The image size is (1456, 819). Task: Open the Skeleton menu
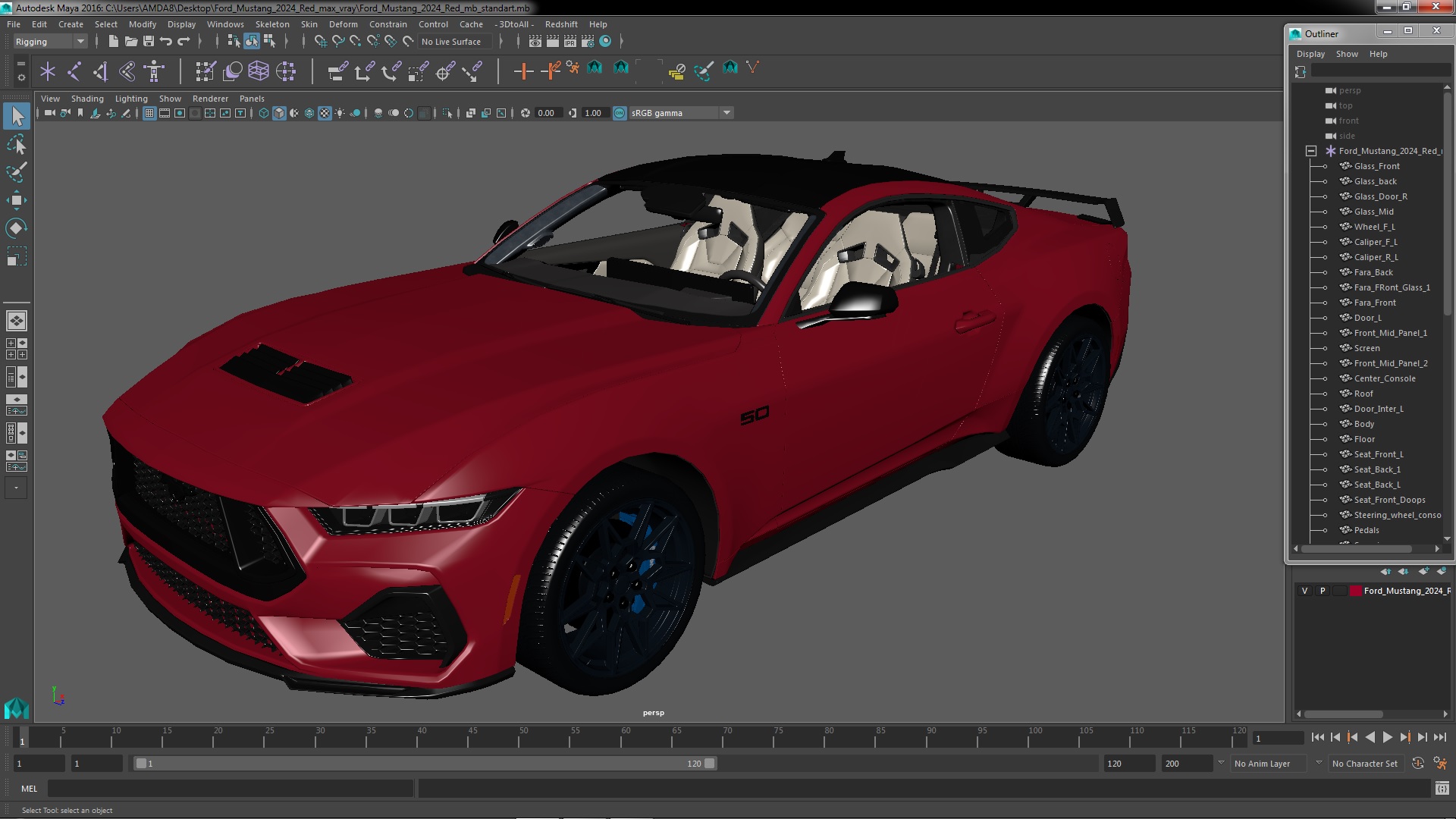pyautogui.click(x=272, y=24)
